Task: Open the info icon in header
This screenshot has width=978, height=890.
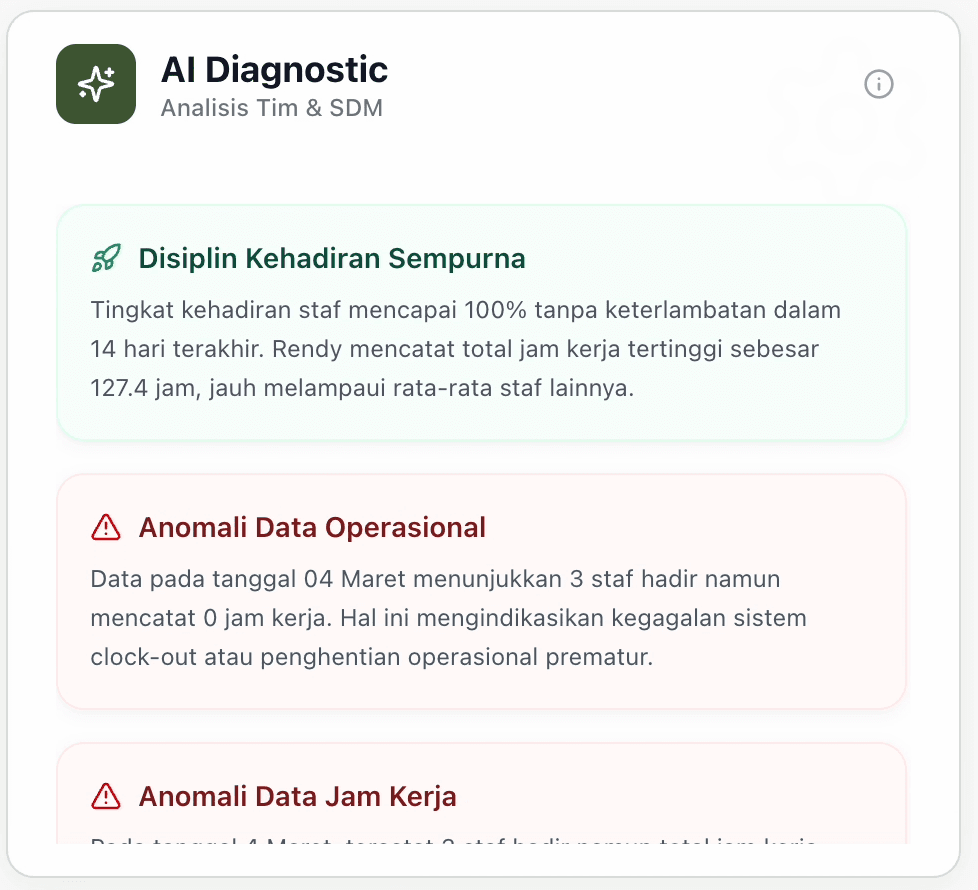Action: [x=878, y=84]
